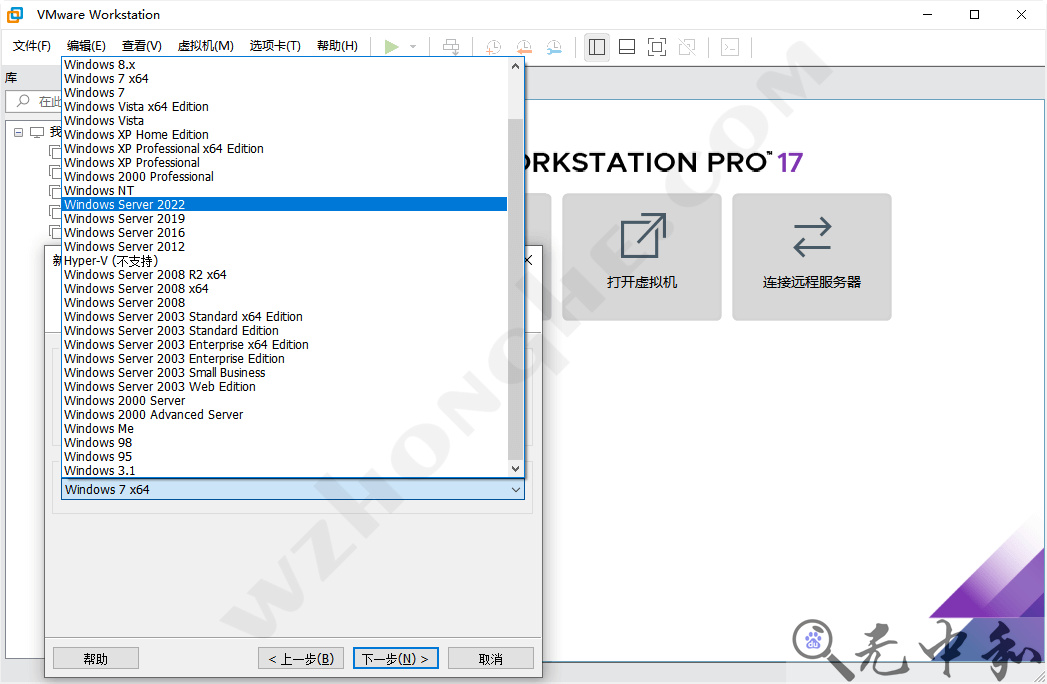Click the send Ctrl+Alt+Del toolbar icon
Image resolution: width=1047 pixels, height=684 pixels.
pos(450,46)
